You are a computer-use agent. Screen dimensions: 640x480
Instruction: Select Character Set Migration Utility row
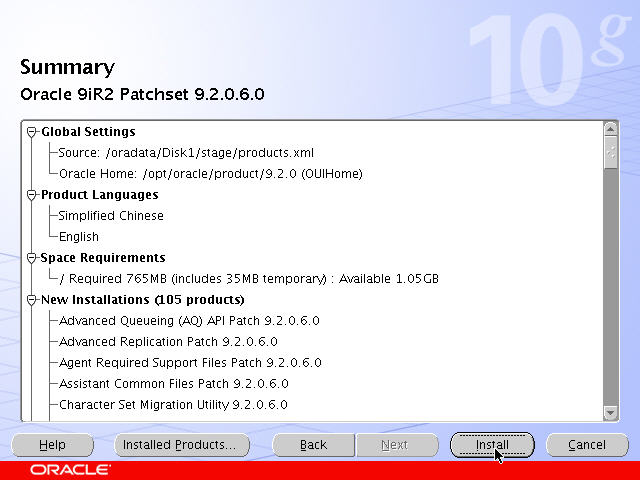[x=173, y=404]
